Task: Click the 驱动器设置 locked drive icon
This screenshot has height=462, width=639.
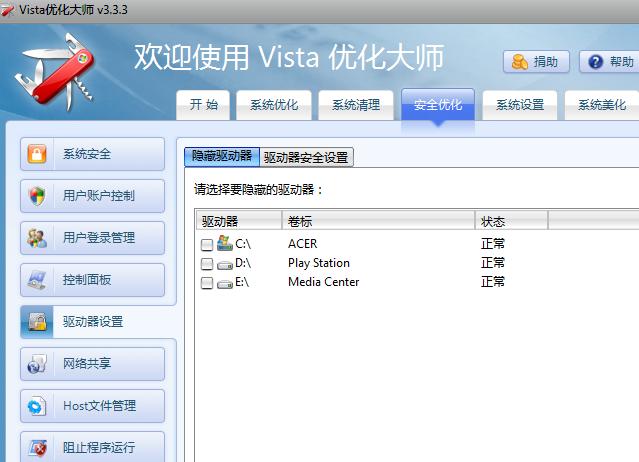Action: (37, 322)
